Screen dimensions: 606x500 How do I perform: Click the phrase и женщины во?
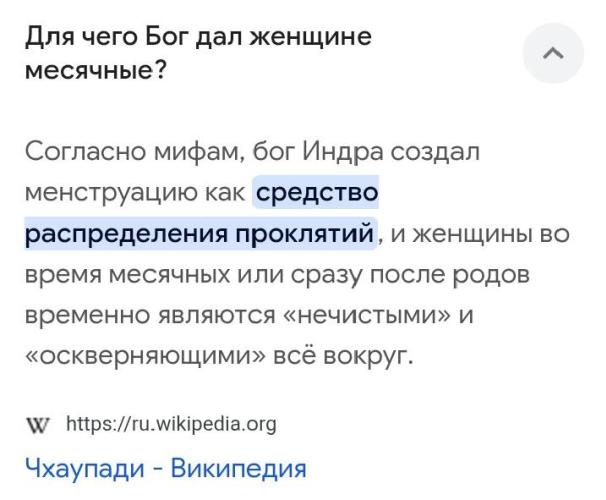480,234
